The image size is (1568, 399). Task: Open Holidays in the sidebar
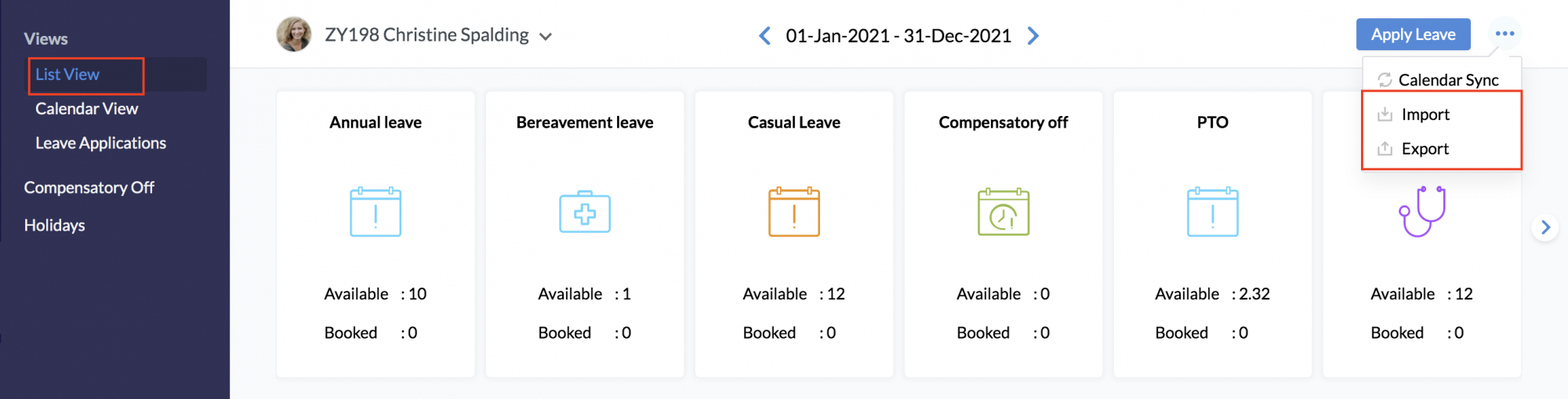tap(54, 226)
